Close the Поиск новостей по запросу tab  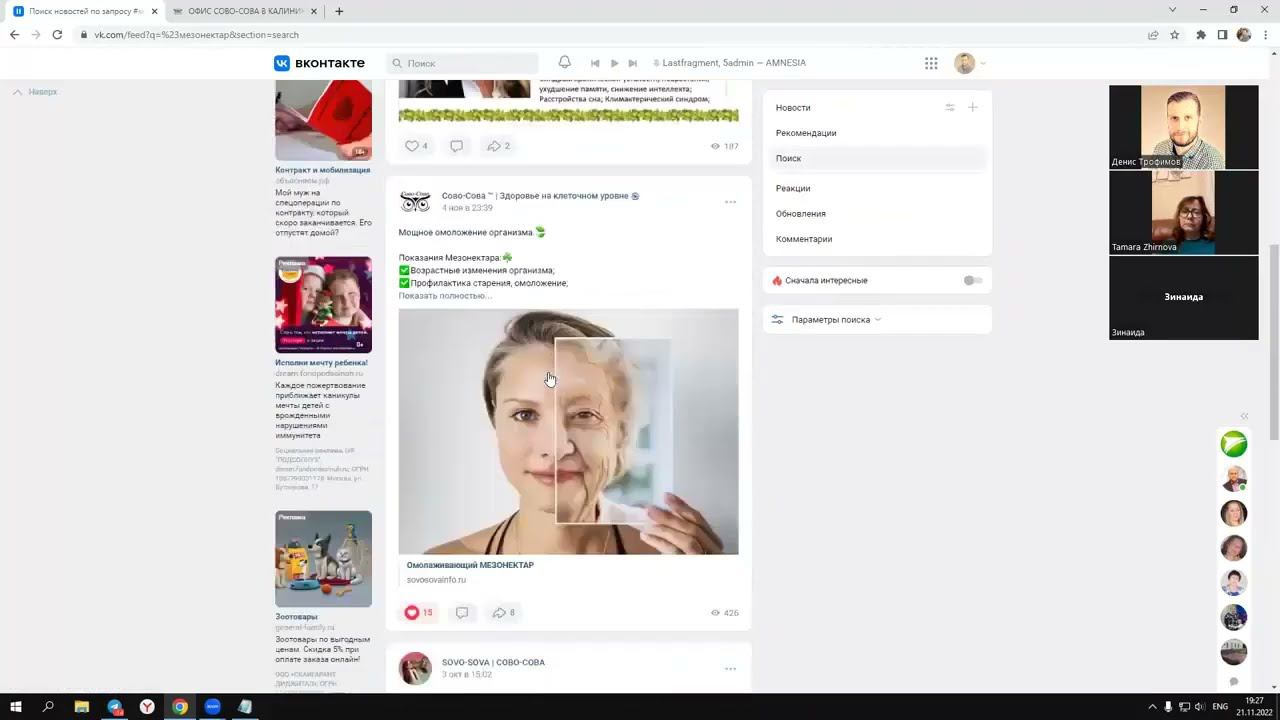(154, 11)
